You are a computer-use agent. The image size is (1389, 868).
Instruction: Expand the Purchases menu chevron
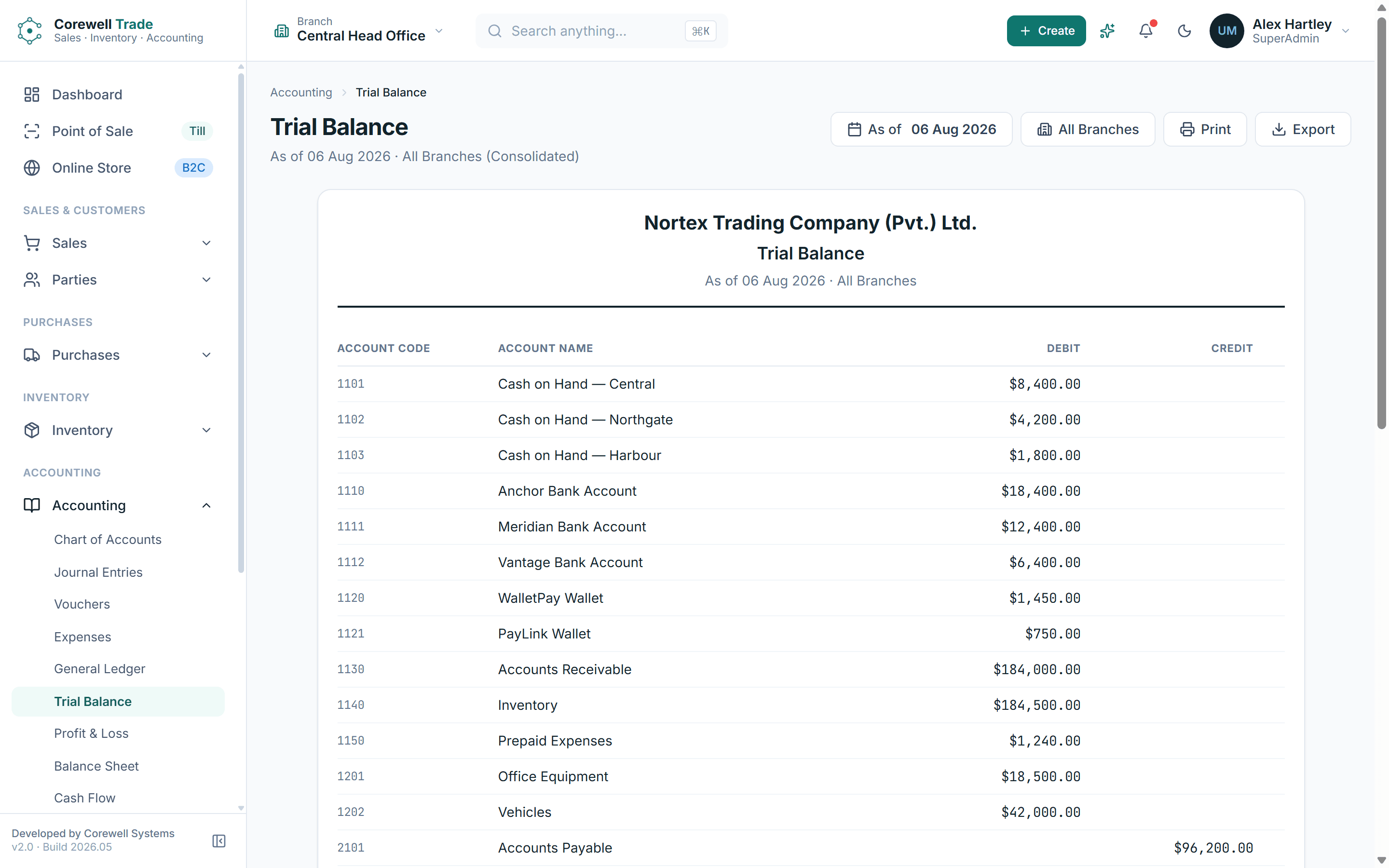pos(206,355)
